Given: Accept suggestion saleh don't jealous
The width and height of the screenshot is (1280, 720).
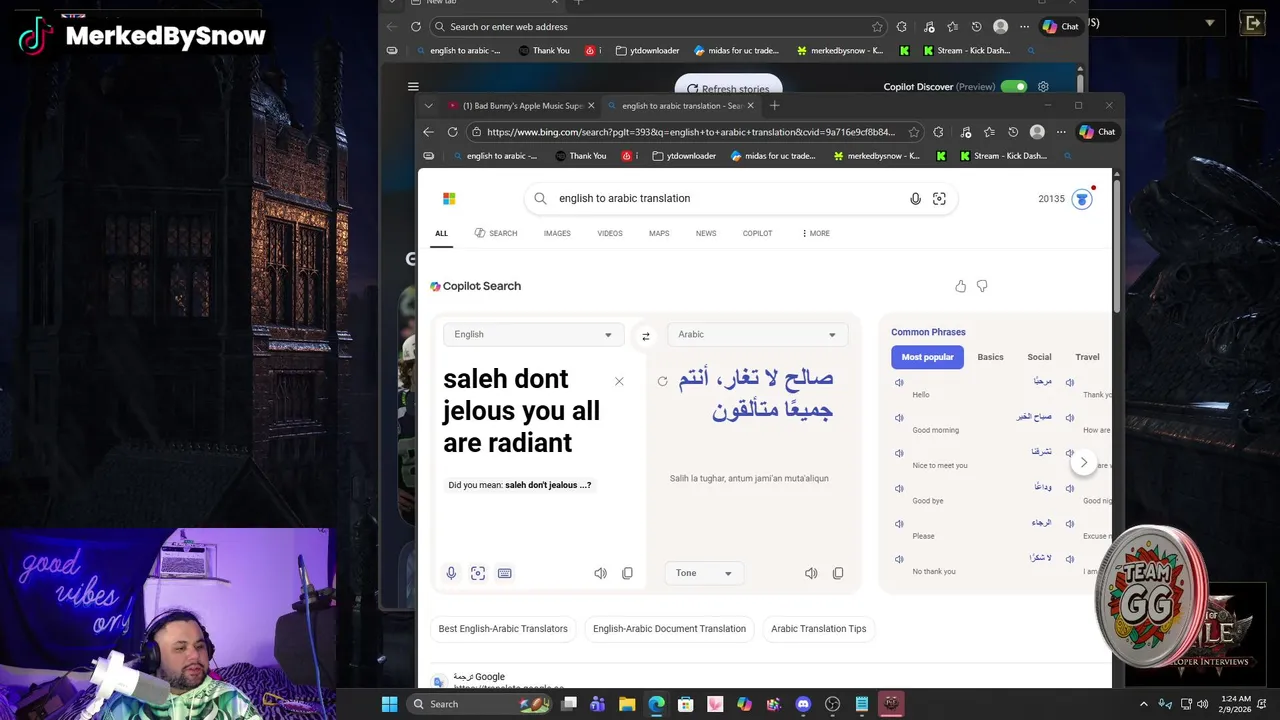Looking at the screenshot, I should (548, 485).
